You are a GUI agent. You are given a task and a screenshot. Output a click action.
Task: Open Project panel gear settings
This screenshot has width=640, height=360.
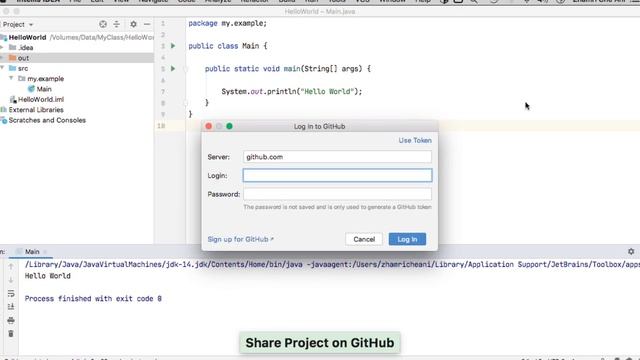coord(133,24)
